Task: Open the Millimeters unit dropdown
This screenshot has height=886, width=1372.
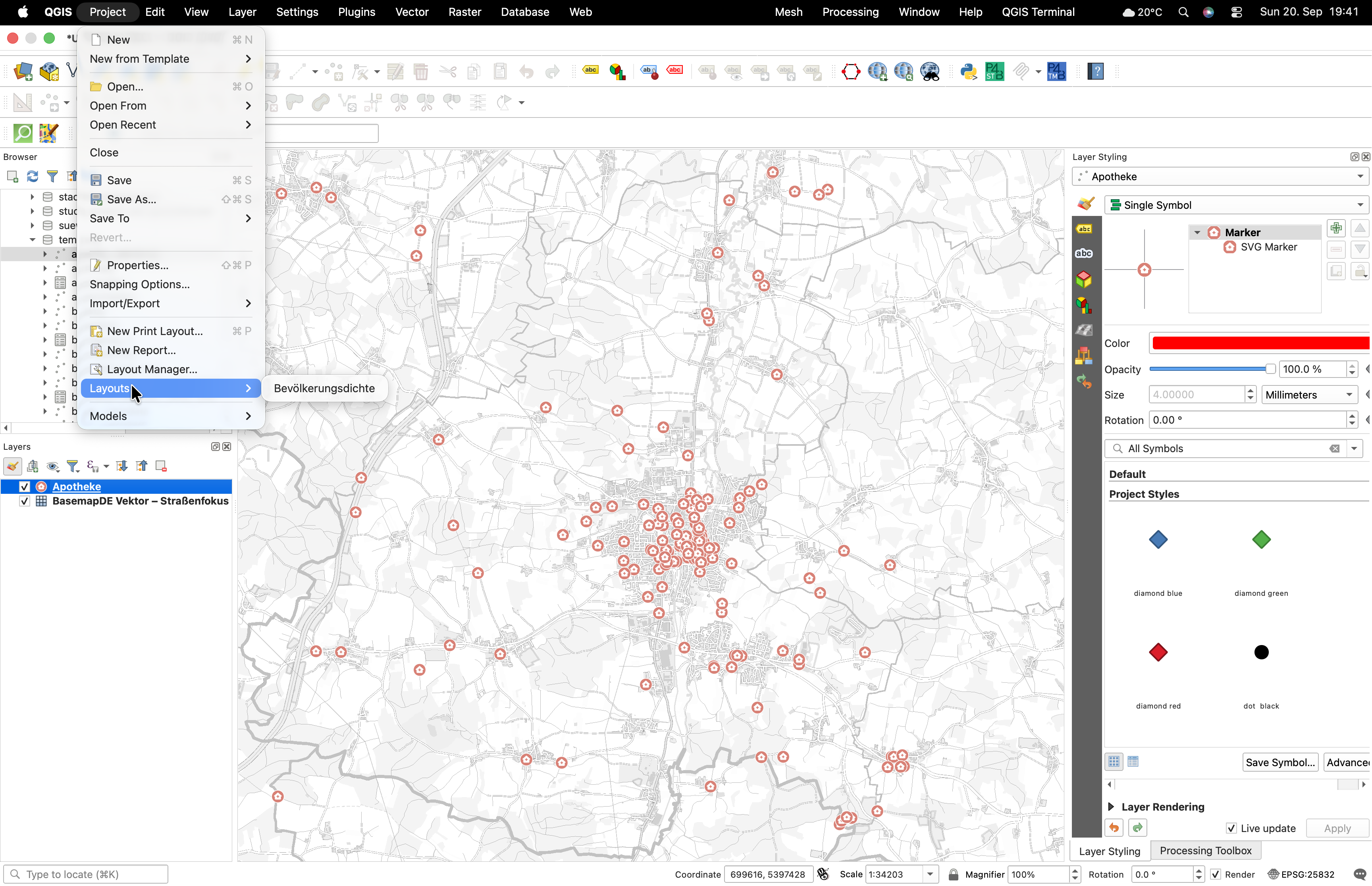Action: pyautogui.click(x=1310, y=395)
